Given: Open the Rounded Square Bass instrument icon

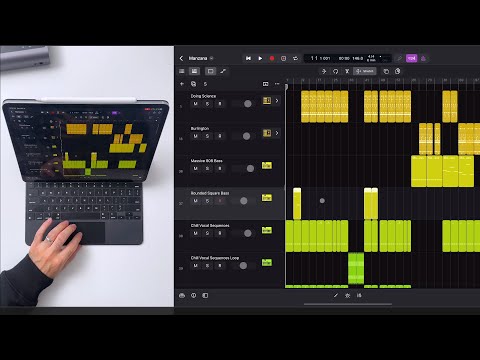Looking at the screenshot, I should (x=267, y=198).
